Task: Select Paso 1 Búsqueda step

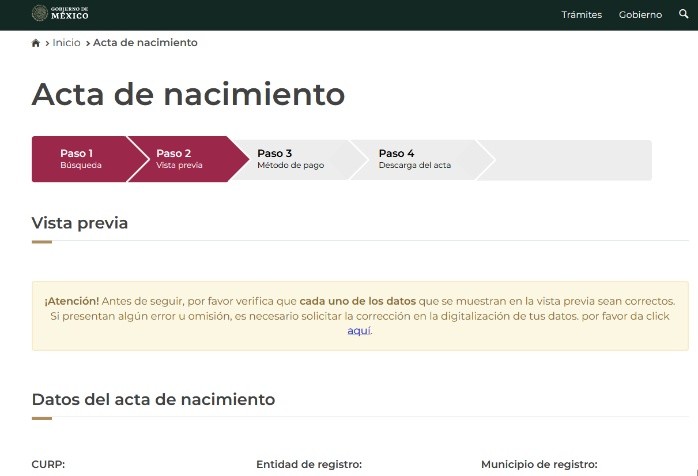Action: [x=80, y=159]
